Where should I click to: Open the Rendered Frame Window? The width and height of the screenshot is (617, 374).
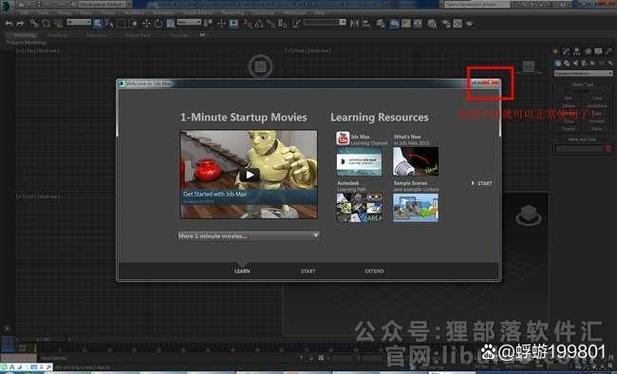pos(458,24)
